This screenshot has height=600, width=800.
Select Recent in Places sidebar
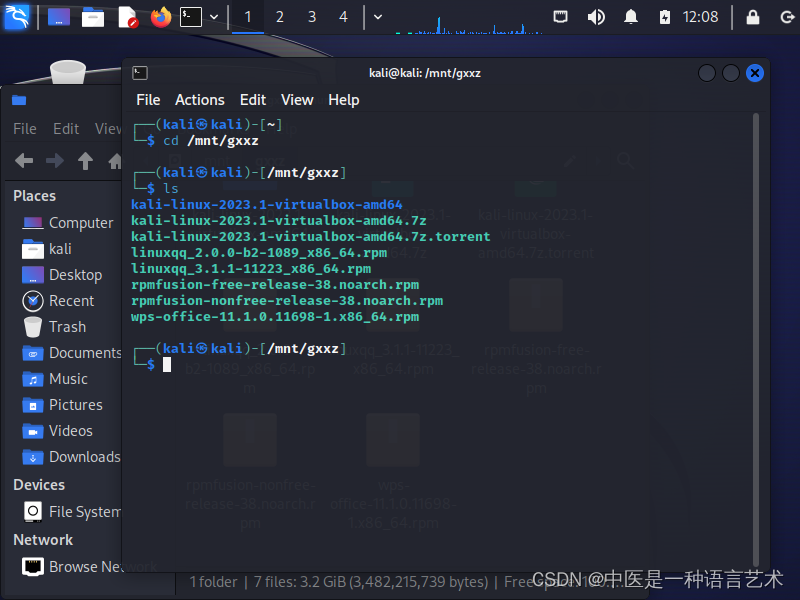[58, 301]
